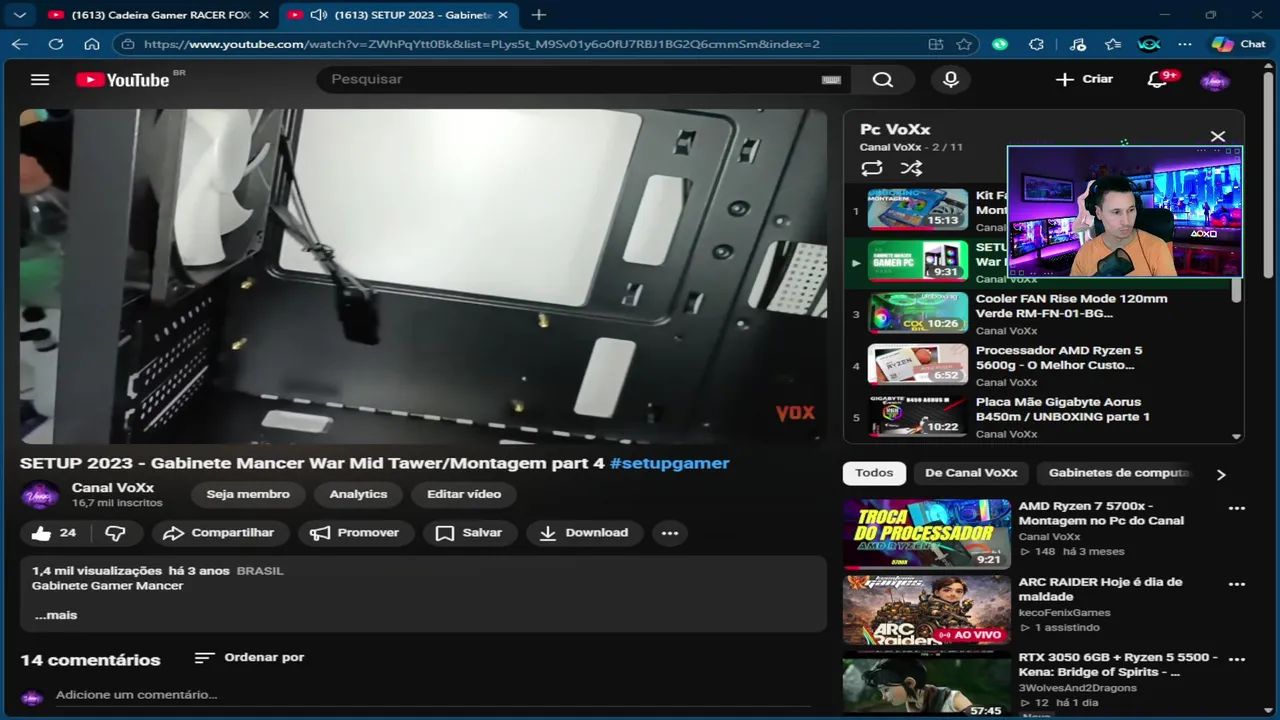Open AMD Ryzen 7 5700x recommended video thumbnail
This screenshot has height=720, width=1280.
pos(926,535)
